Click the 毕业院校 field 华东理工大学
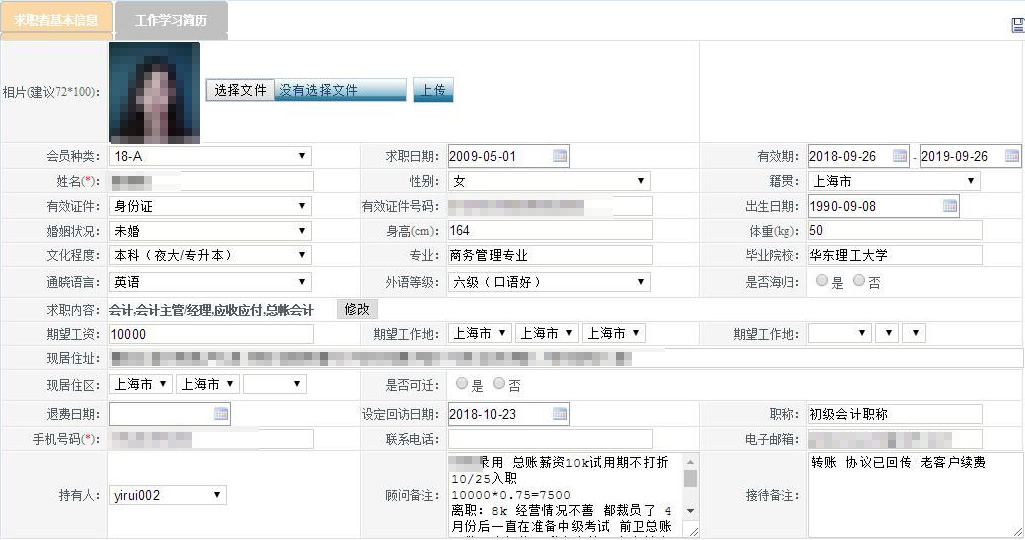Viewport: 1025px width, 540px height. (x=895, y=255)
